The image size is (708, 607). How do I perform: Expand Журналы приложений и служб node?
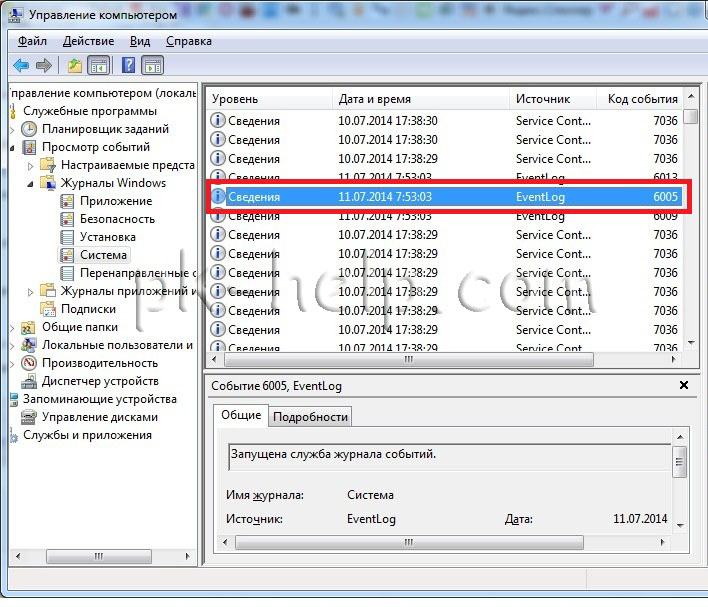(30, 292)
